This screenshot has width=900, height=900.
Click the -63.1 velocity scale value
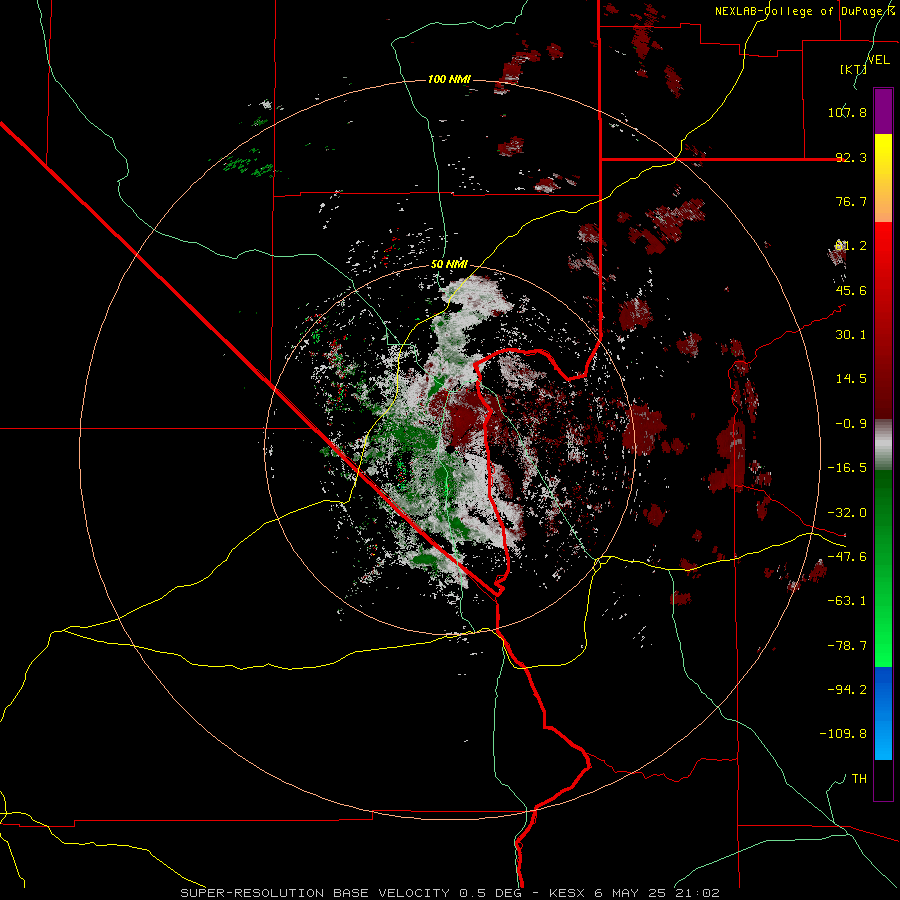click(847, 601)
